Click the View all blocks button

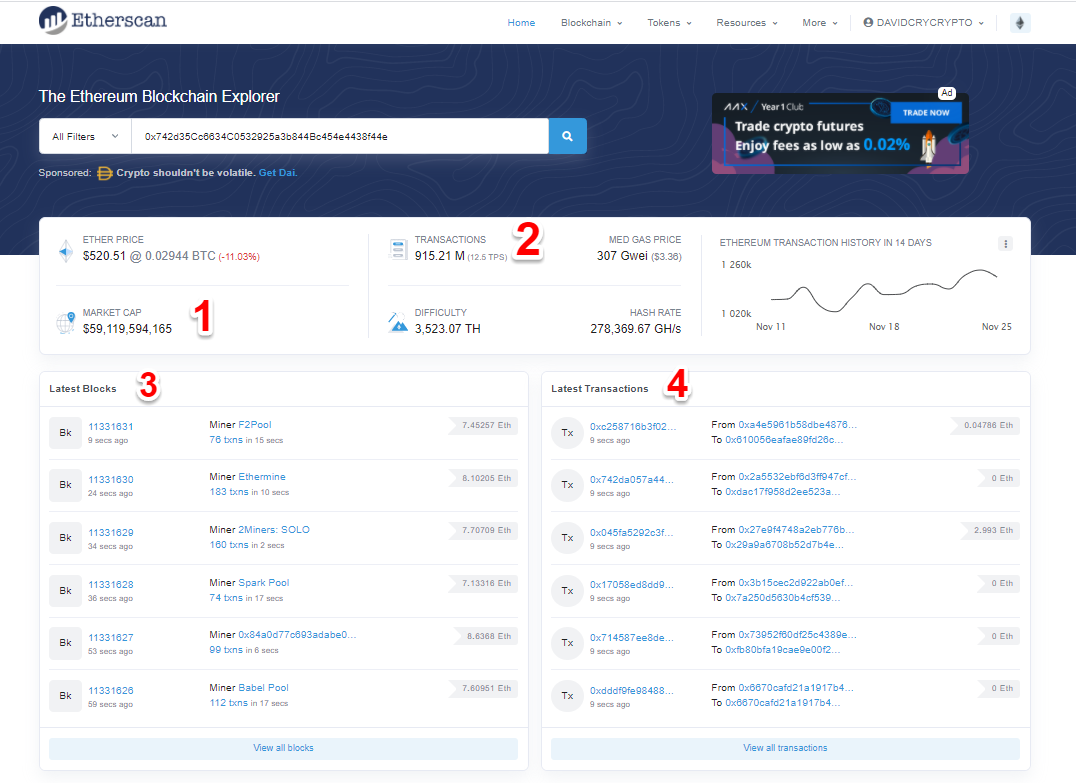coord(283,748)
